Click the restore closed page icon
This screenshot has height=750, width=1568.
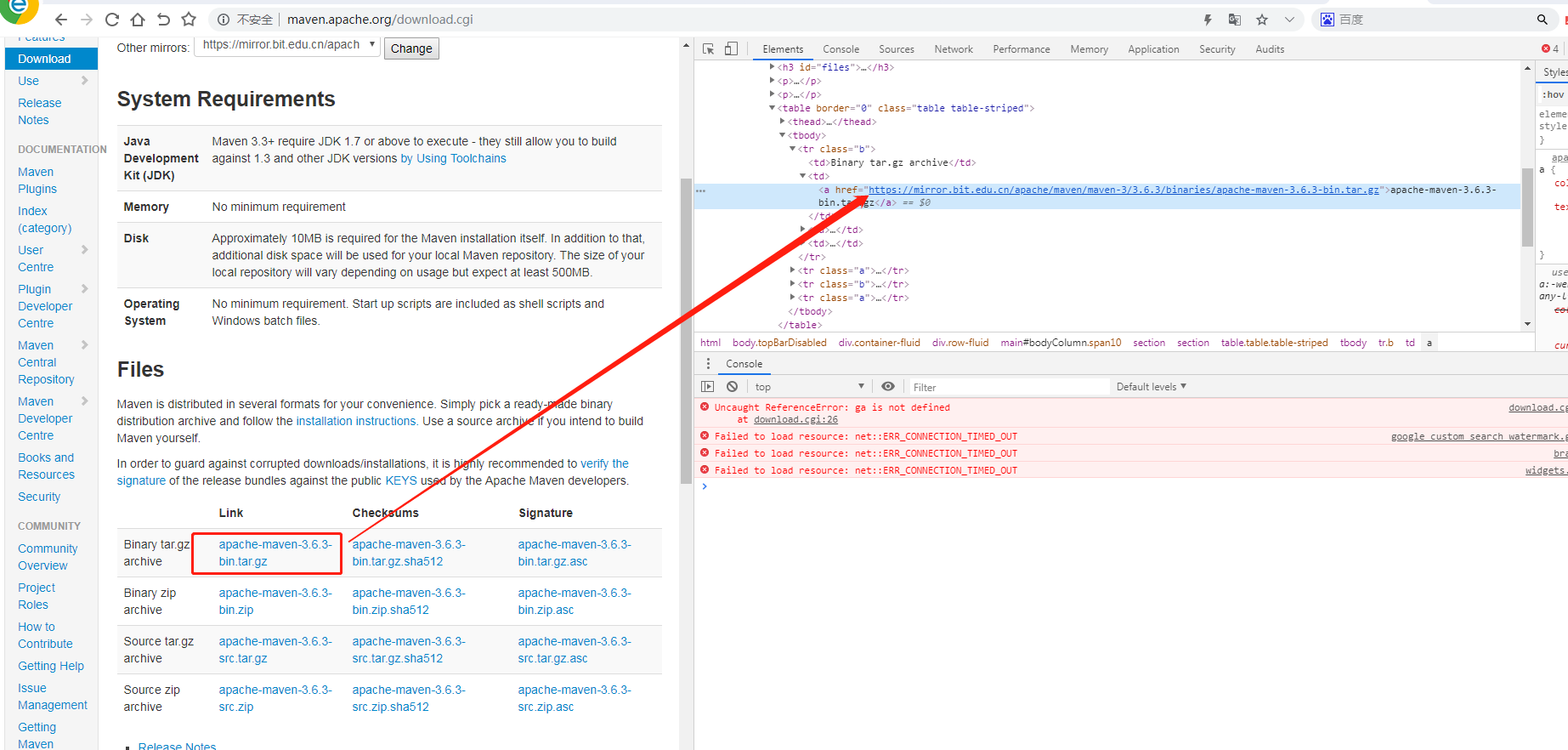coord(163,20)
